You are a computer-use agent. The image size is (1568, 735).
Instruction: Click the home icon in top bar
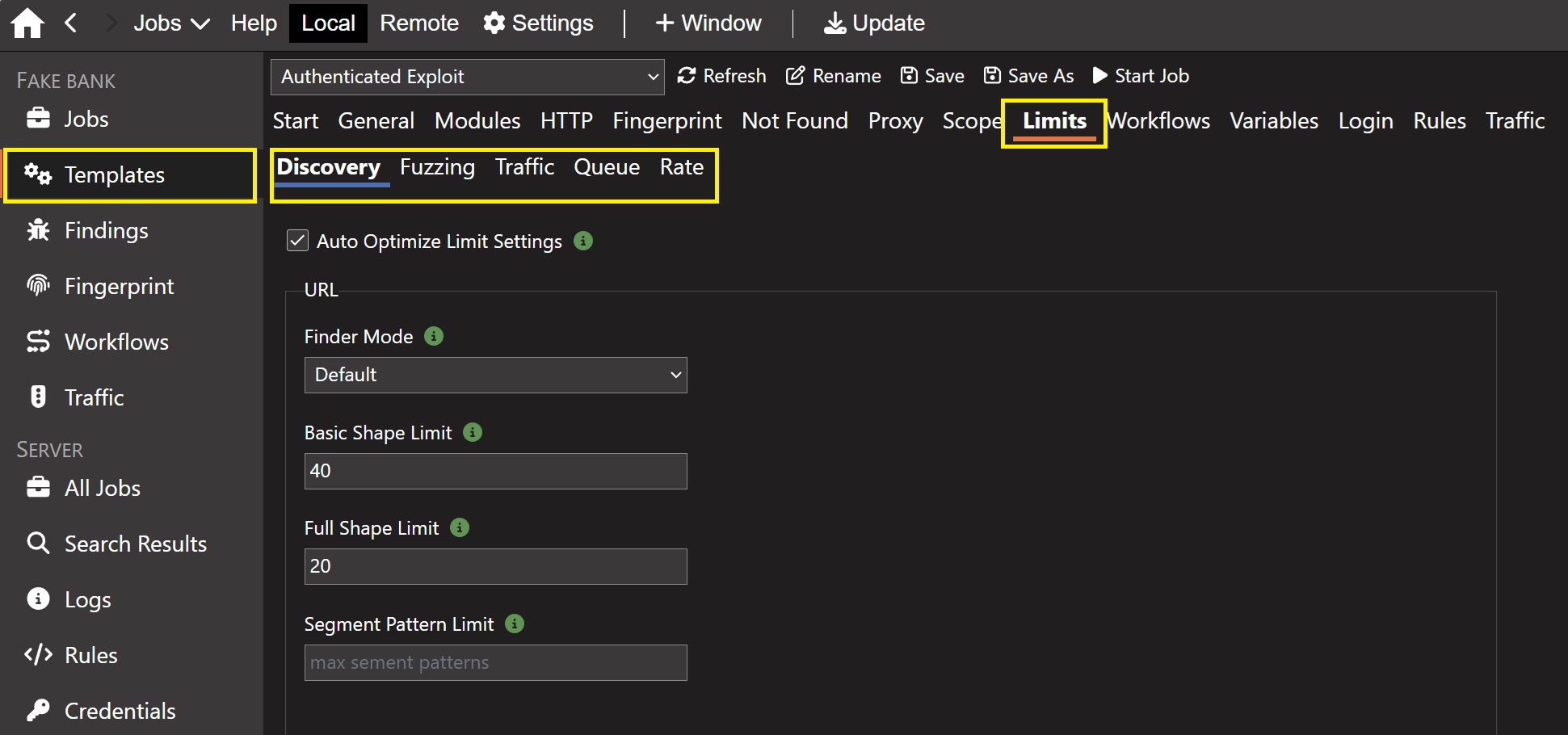(x=27, y=23)
